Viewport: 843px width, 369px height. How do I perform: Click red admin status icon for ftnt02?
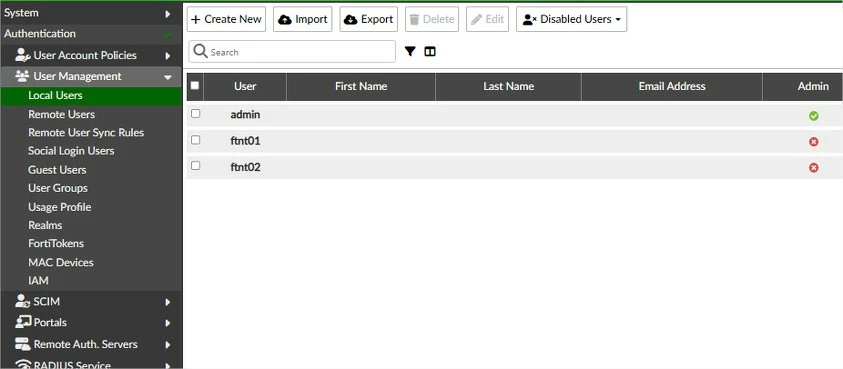[x=813, y=168]
